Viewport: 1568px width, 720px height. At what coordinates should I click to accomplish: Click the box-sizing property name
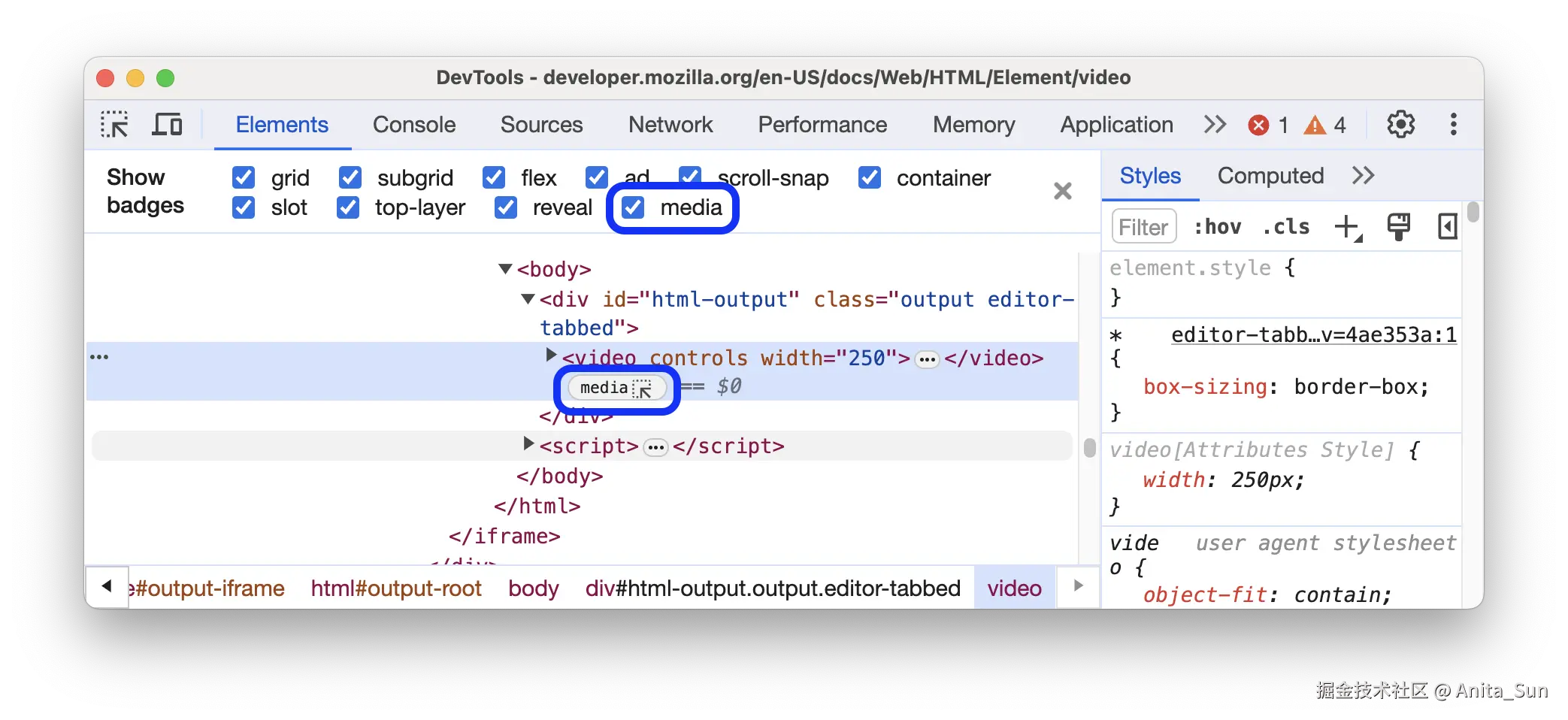[x=1205, y=387]
